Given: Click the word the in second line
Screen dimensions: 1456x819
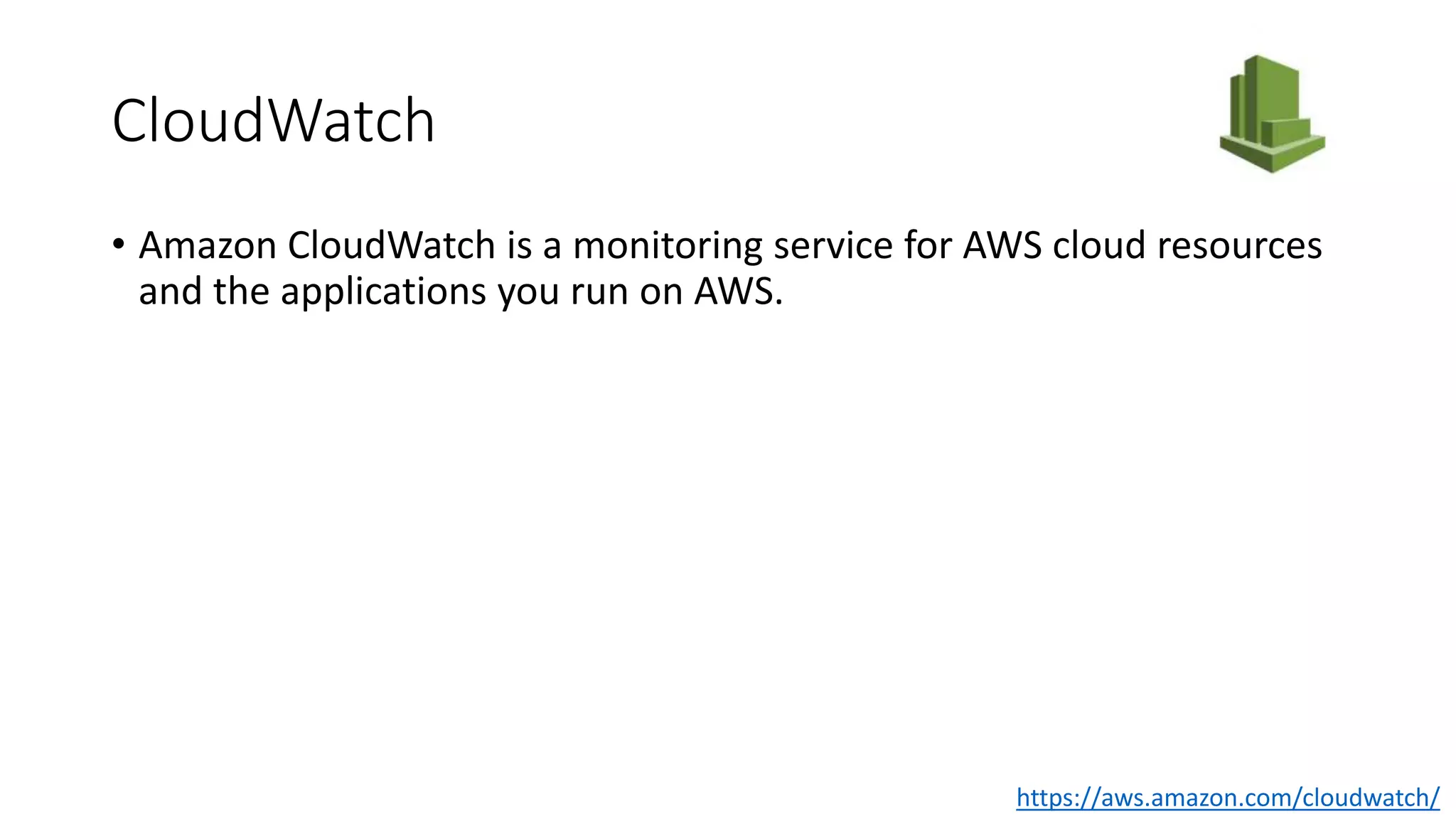Looking at the screenshot, I should [x=242, y=291].
